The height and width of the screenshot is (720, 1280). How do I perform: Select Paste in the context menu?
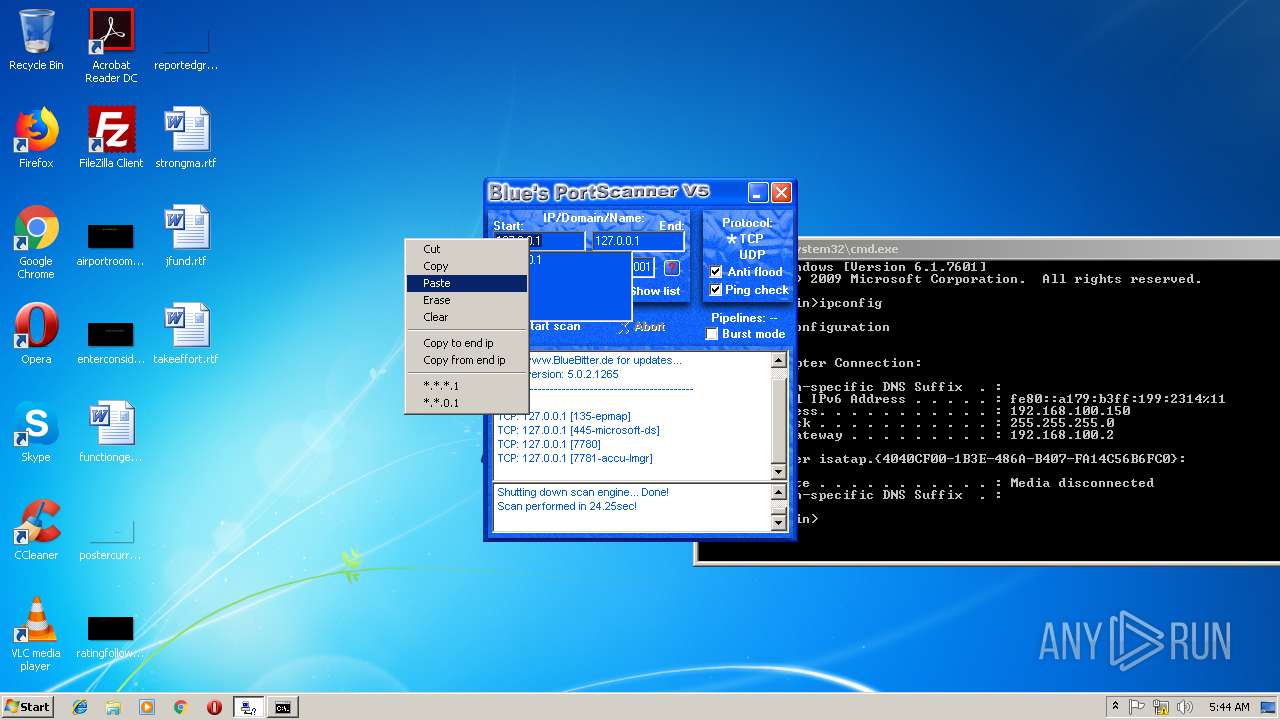click(x=466, y=283)
